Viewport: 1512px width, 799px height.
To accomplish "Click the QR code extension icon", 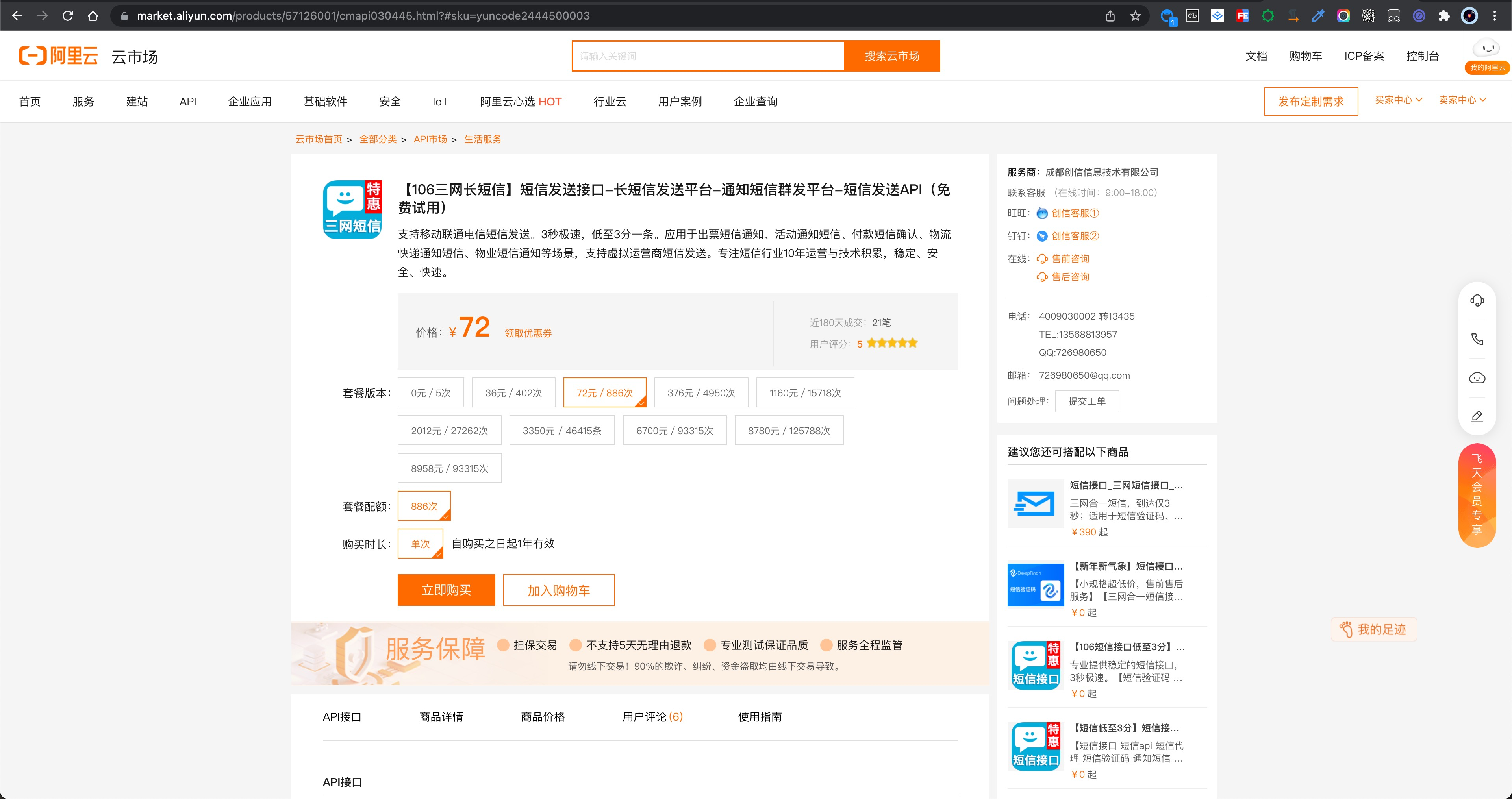I will (1369, 16).
